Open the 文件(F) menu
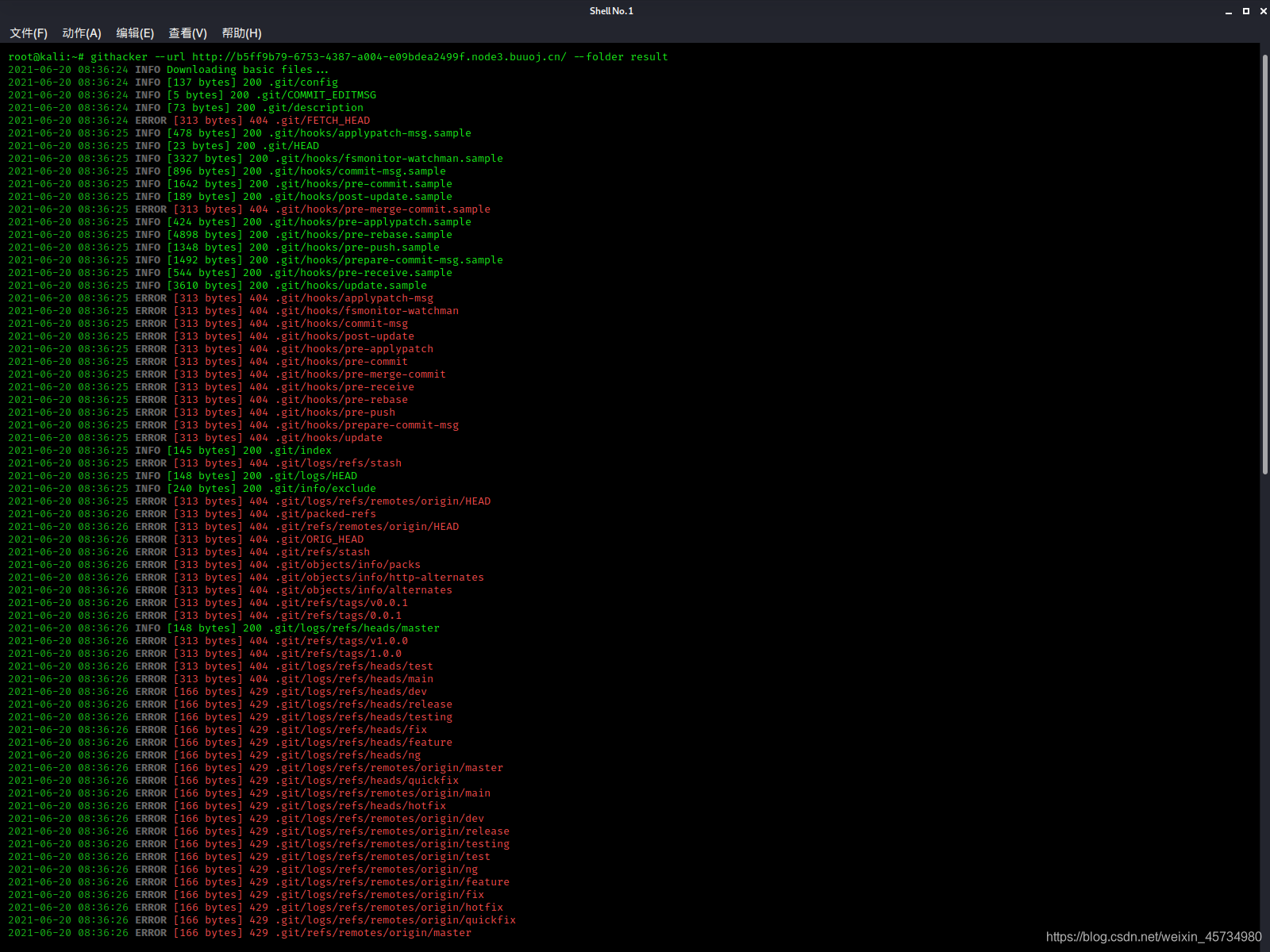The width and height of the screenshot is (1270, 952). click(29, 33)
